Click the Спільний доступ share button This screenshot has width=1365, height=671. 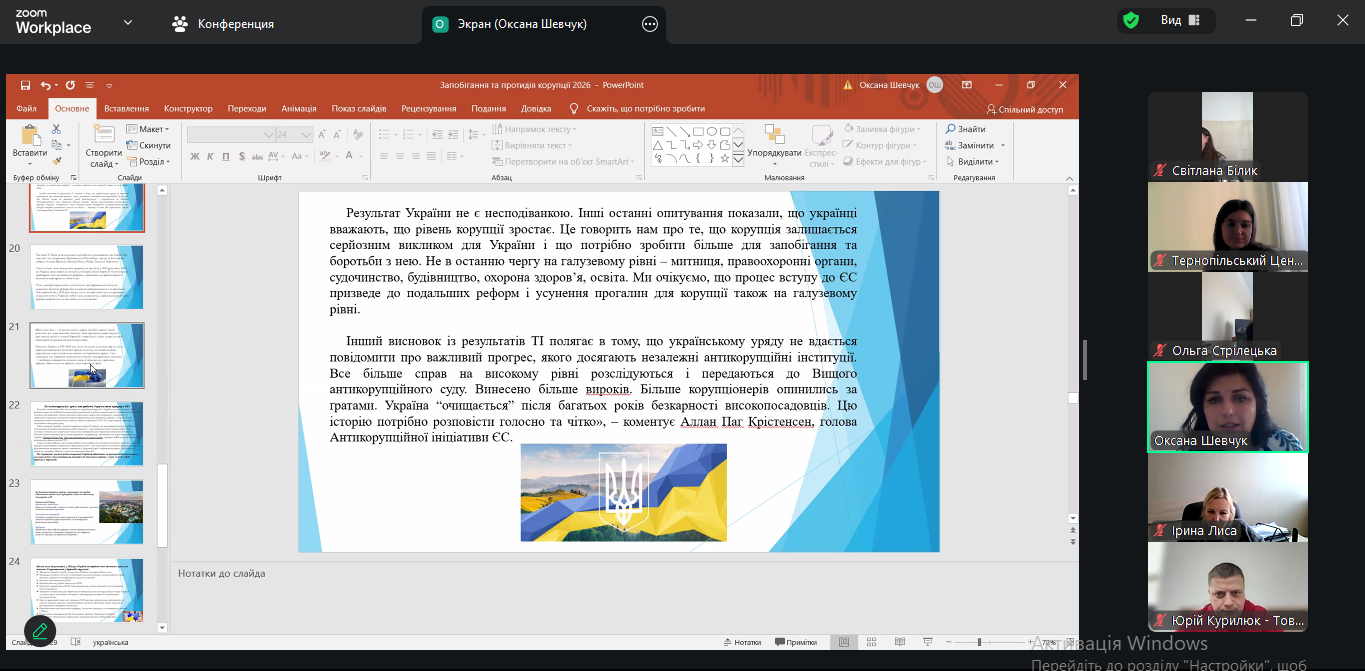tap(1025, 109)
